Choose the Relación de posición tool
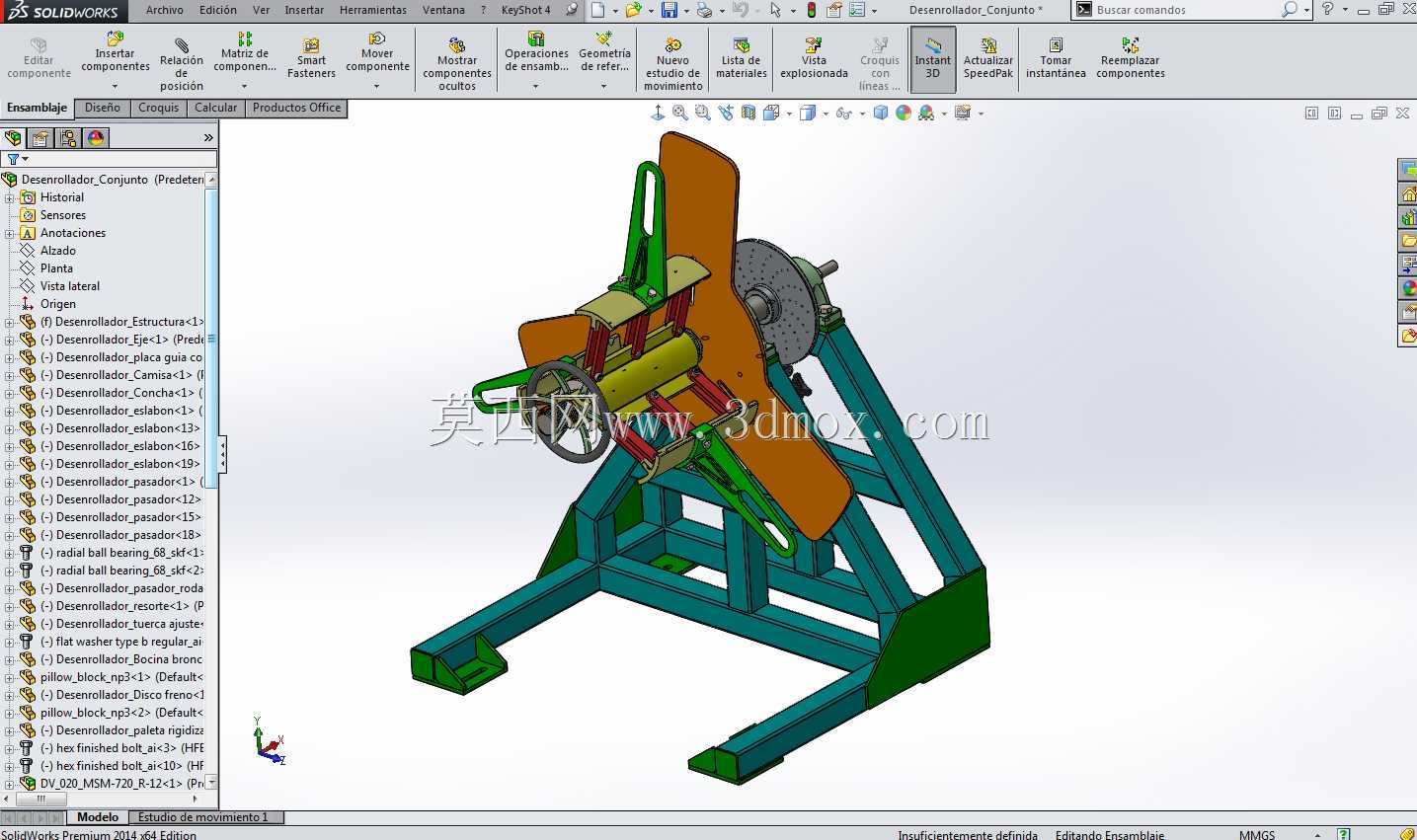Viewport: 1417px width, 840px height. pos(182,64)
